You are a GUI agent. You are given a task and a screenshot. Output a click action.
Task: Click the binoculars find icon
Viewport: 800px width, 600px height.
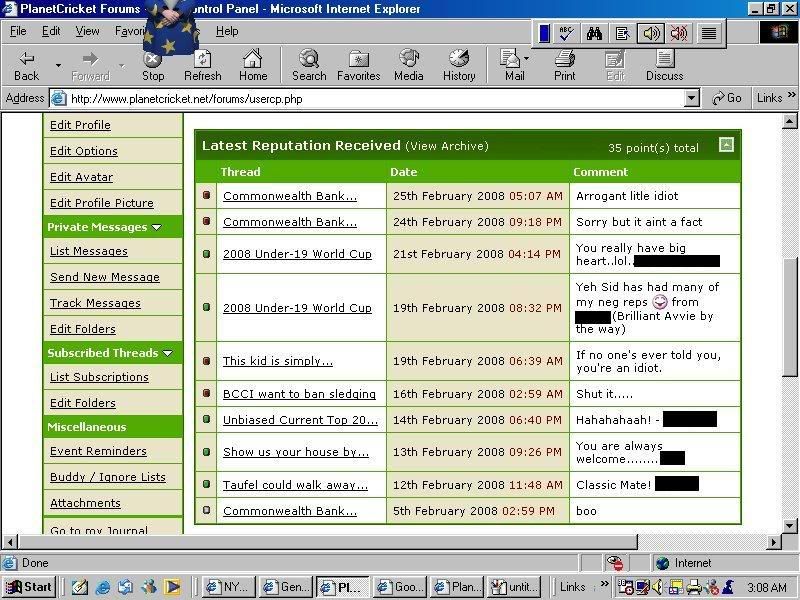[x=594, y=34]
